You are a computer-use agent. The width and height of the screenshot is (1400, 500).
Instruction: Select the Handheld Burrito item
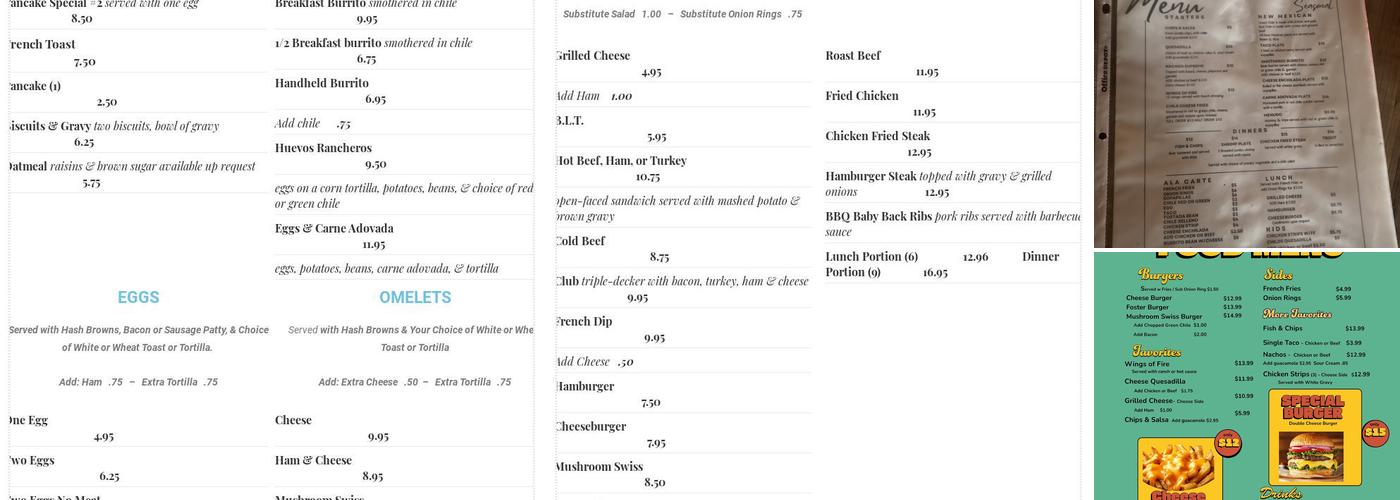pyautogui.click(x=322, y=83)
